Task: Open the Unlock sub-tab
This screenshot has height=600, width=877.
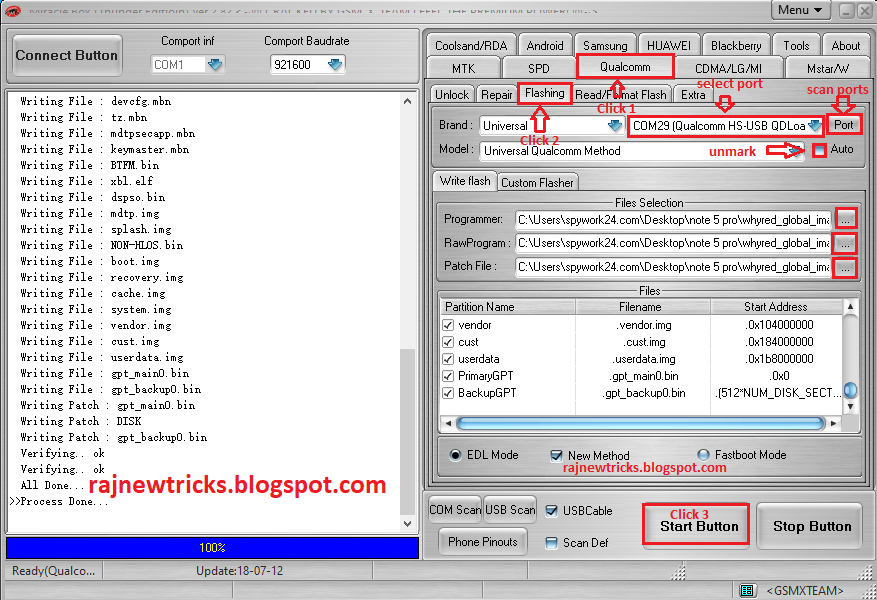Action: coord(452,95)
